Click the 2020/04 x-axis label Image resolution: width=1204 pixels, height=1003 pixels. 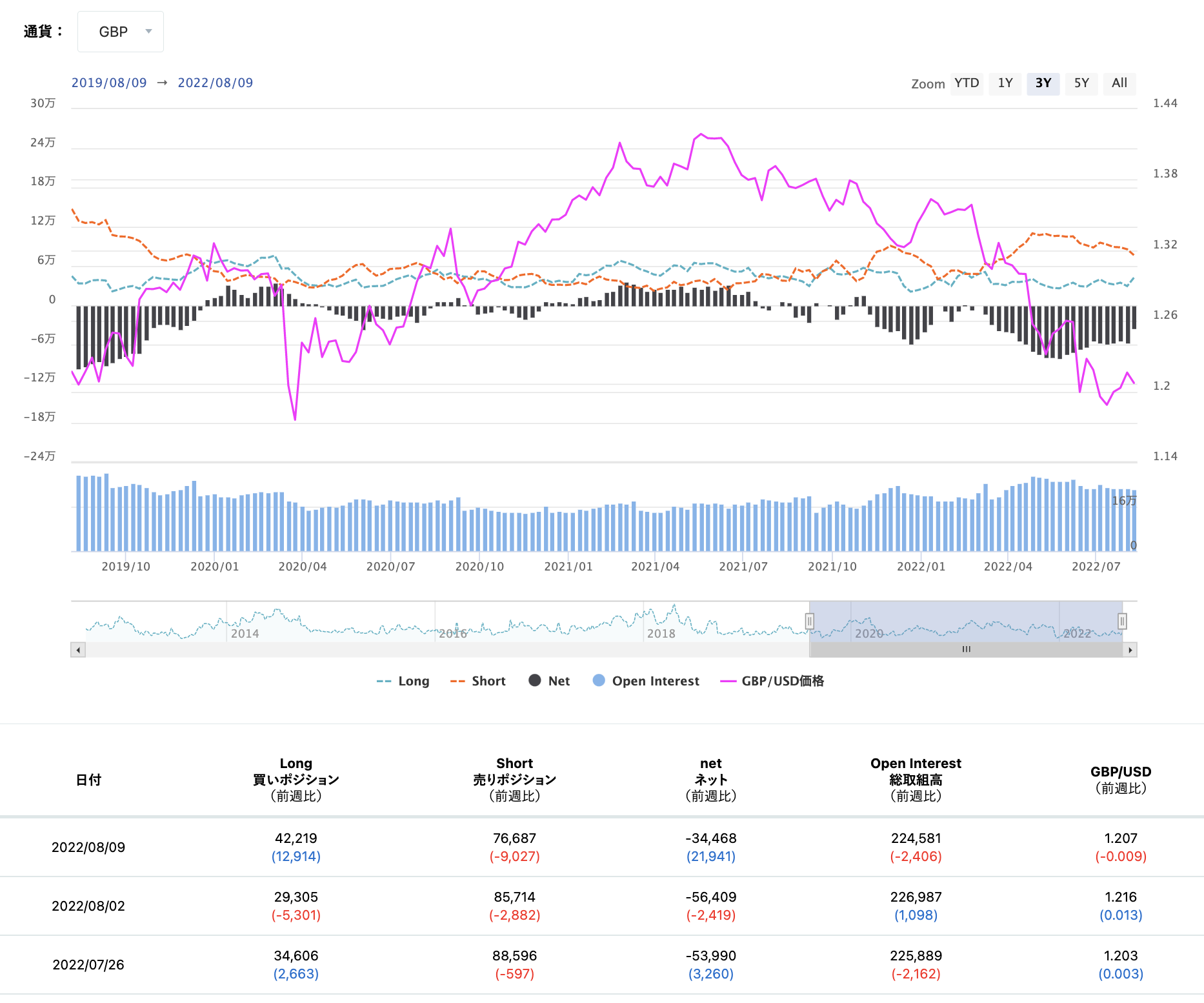[x=303, y=567]
